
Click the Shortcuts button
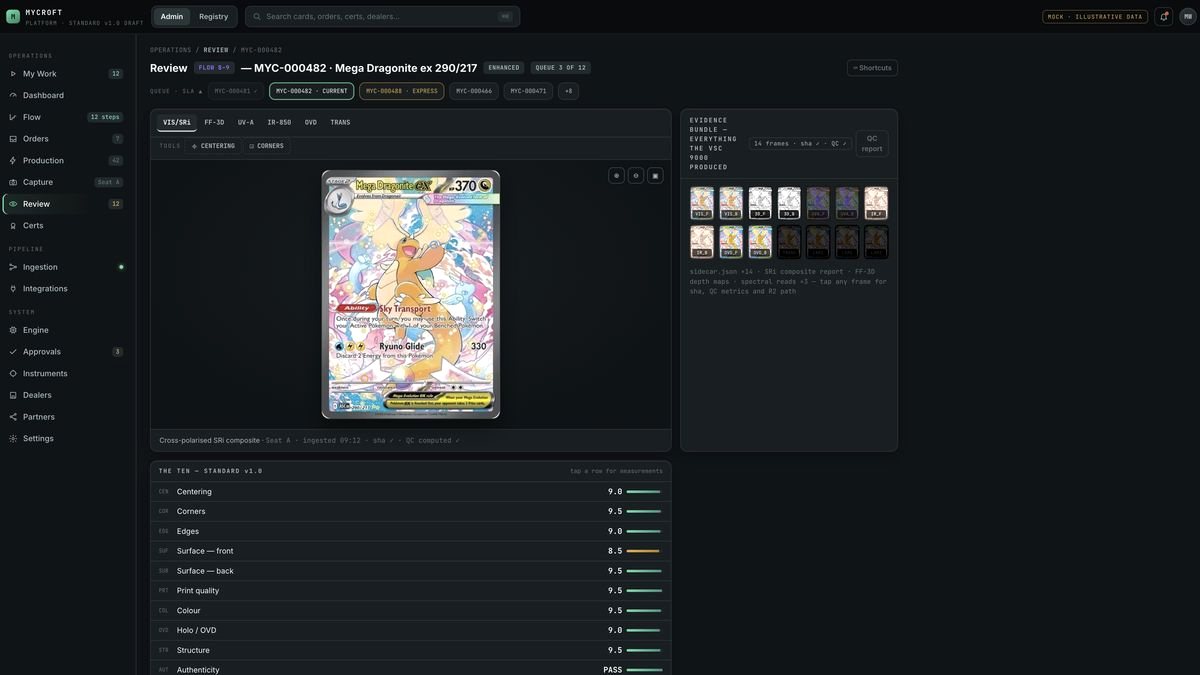click(872, 68)
